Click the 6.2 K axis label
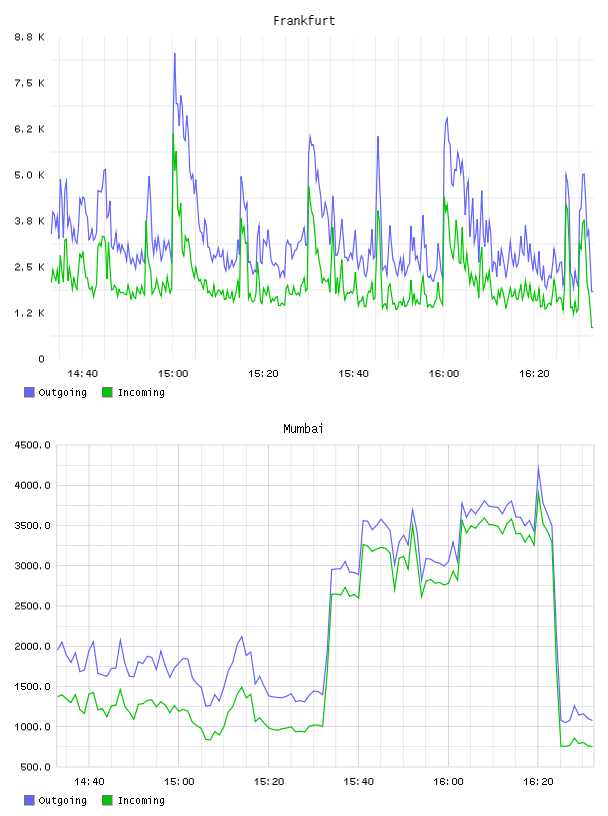This screenshot has width=608, height=816. pos(29,129)
